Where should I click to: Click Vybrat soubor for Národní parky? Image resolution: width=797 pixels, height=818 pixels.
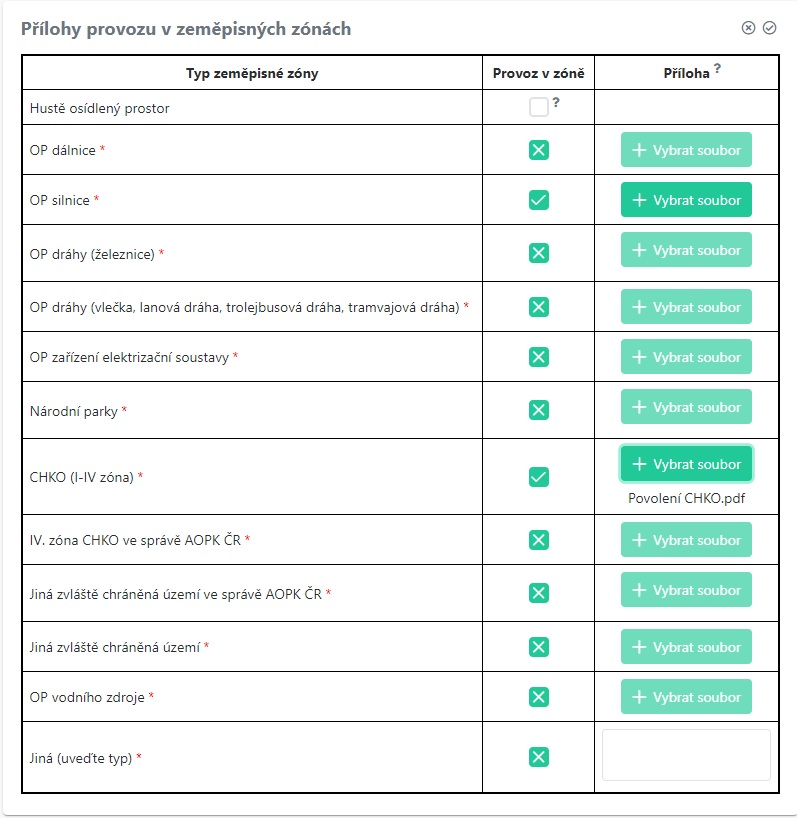[x=686, y=407]
